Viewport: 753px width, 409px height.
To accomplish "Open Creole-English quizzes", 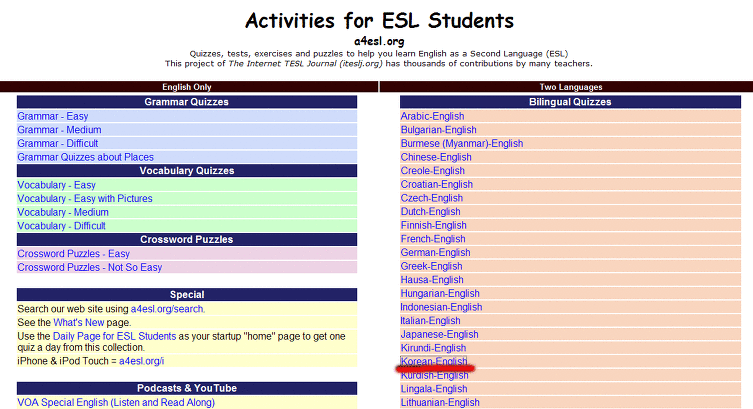I will pos(433,170).
